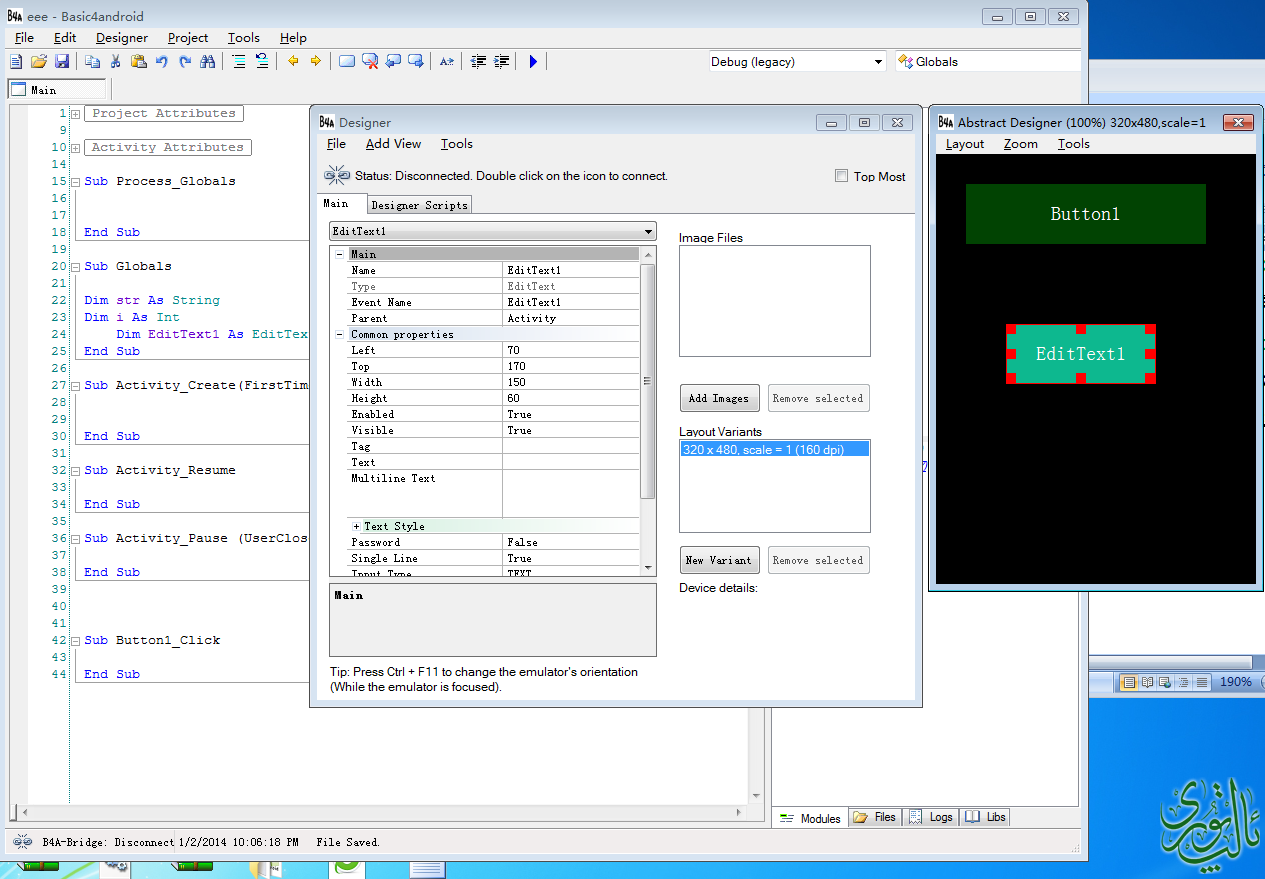This screenshot has width=1265, height=879.
Task: Click the New file toolbar icon
Action: coord(16,62)
